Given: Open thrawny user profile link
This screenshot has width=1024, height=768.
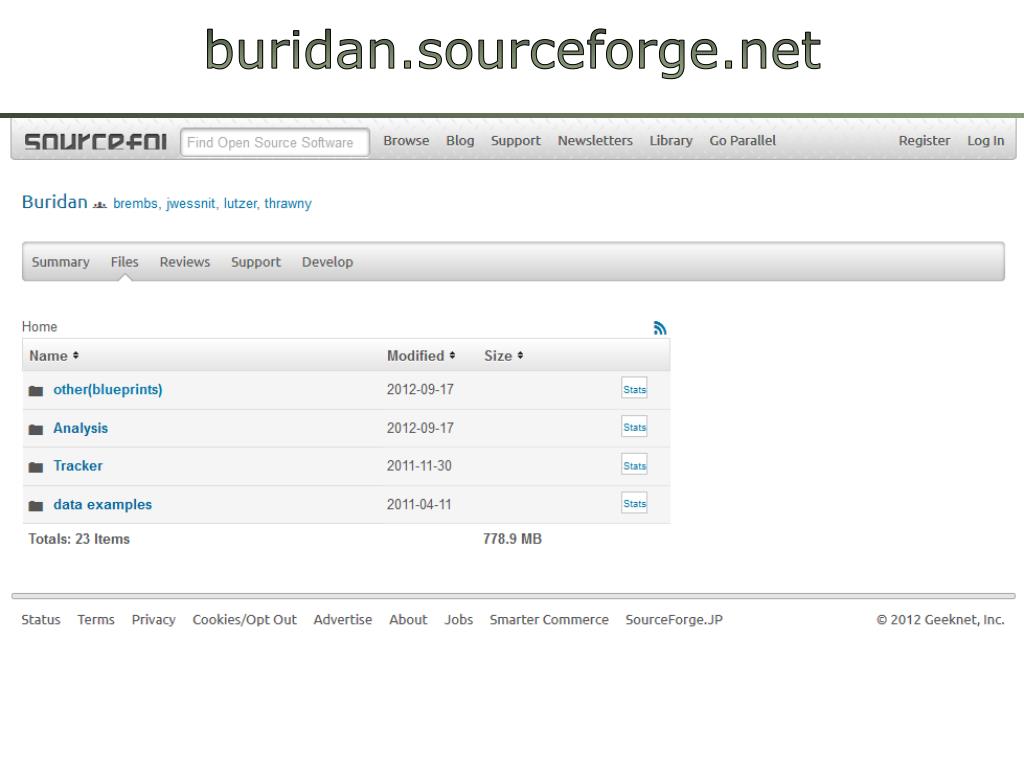Looking at the screenshot, I should click(288, 203).
